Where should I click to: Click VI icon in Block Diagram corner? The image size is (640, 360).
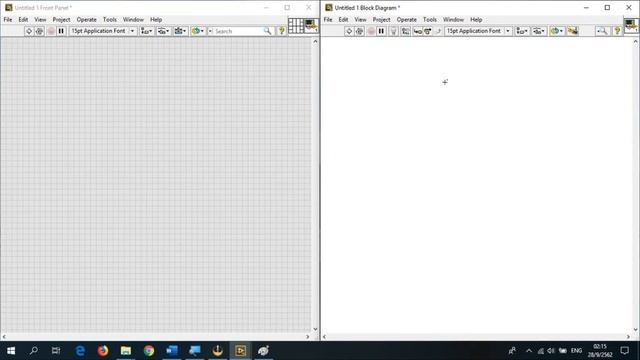[x=631, y=25]
